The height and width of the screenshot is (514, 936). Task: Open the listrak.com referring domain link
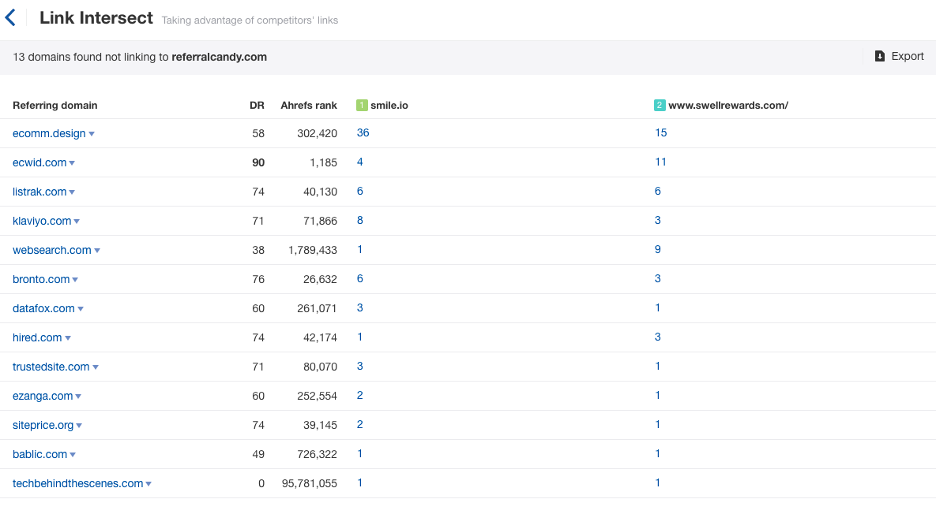pyautogui.click(x=39, y=192)
